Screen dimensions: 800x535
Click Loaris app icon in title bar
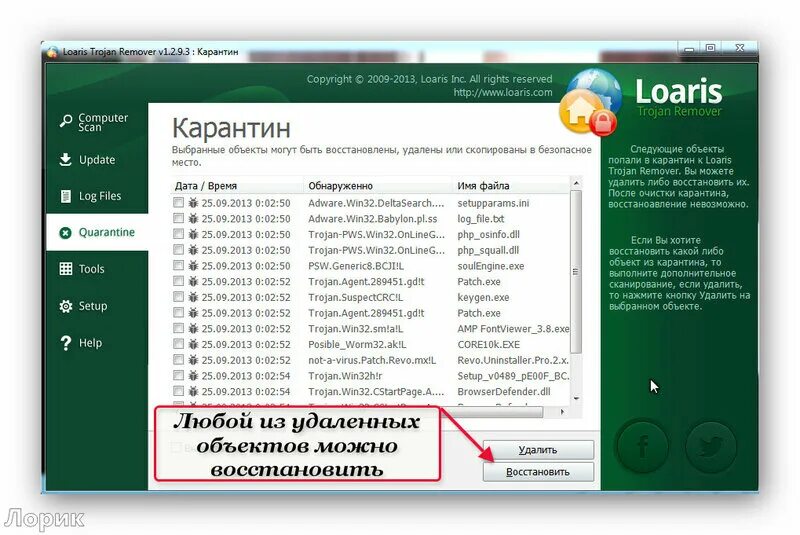coord(52,52)
